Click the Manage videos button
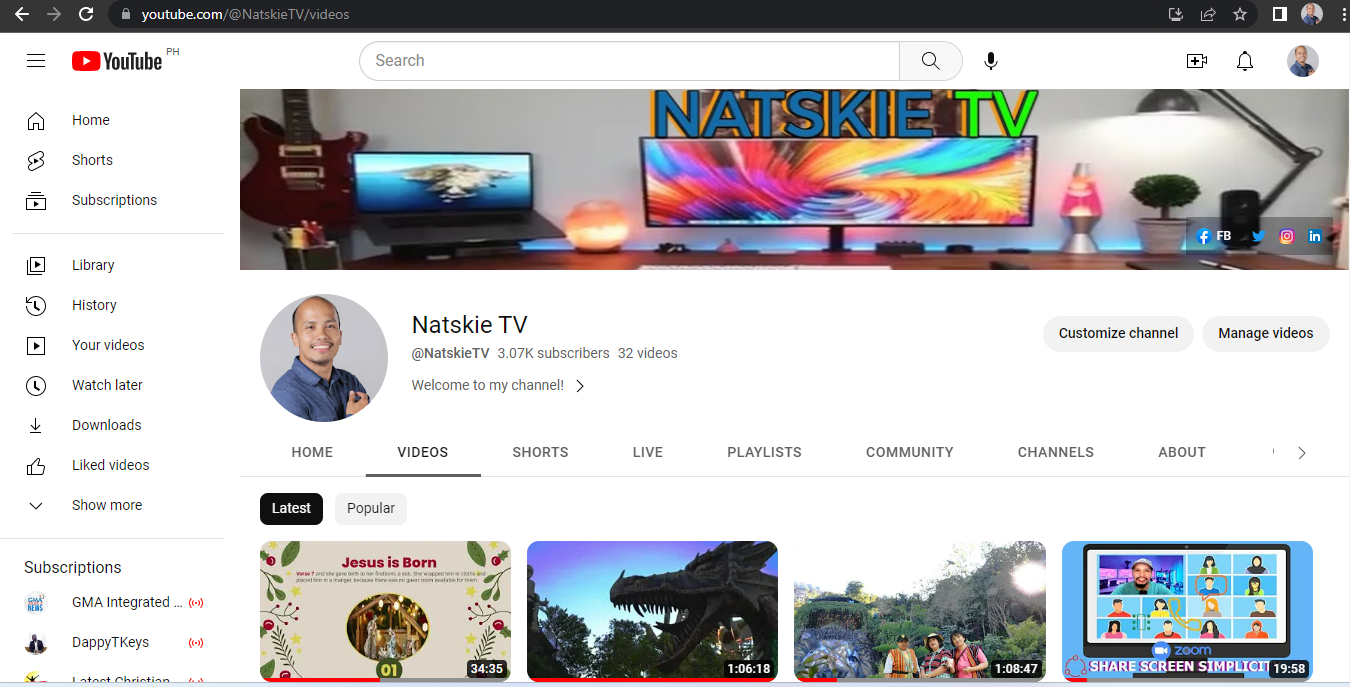This screenshot has height=687, width=1350. coord(1266,334)
